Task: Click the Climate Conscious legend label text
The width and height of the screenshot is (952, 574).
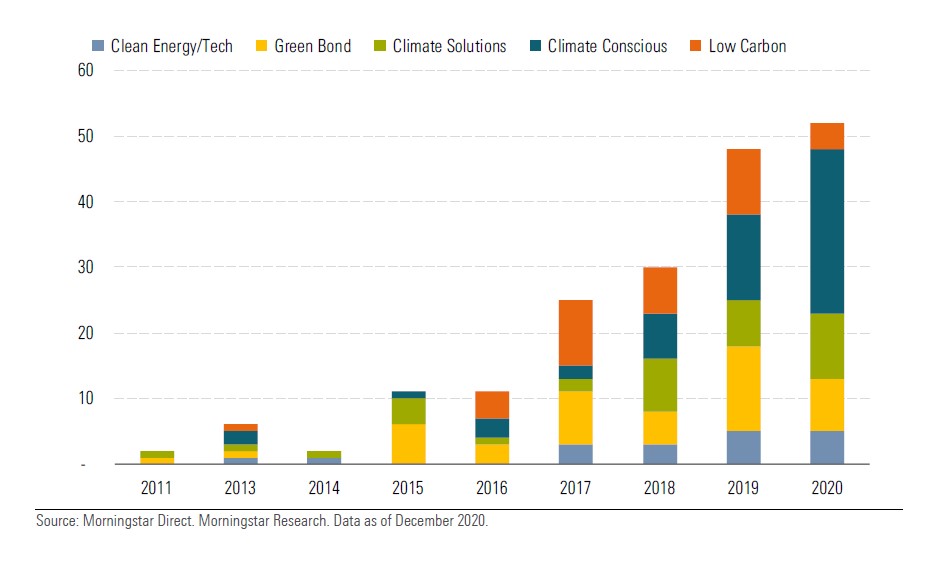Action: (607, 46)
